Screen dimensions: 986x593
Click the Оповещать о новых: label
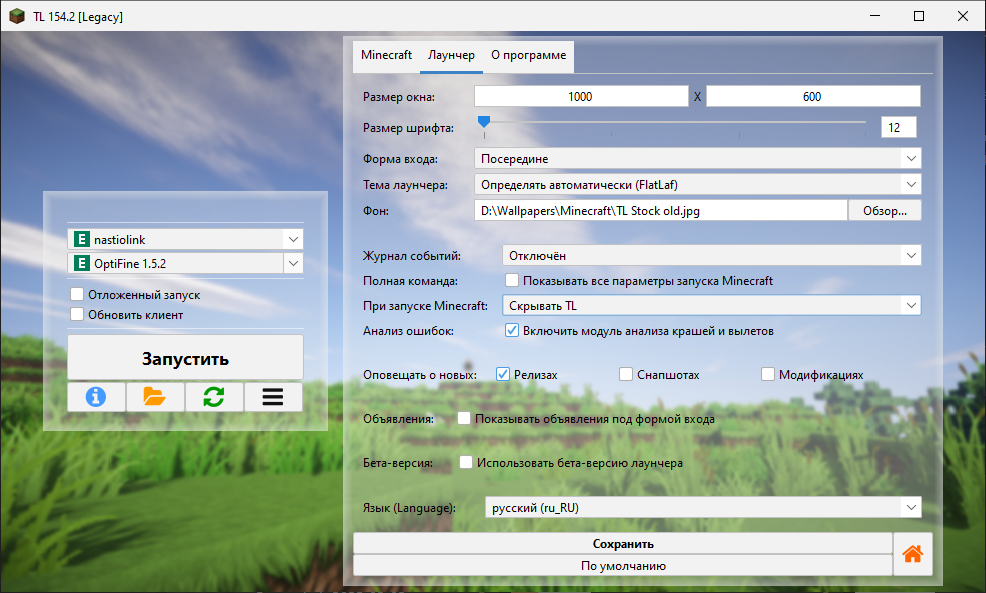[419, 375]
